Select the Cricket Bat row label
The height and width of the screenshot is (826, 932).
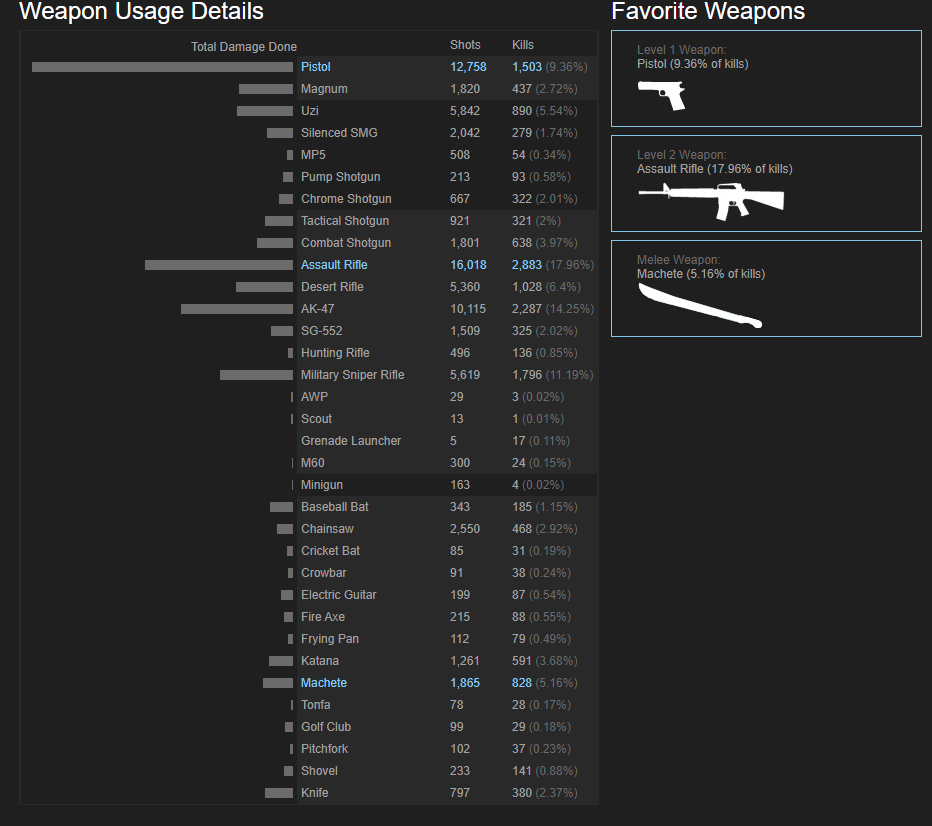[x=330, y=550]
